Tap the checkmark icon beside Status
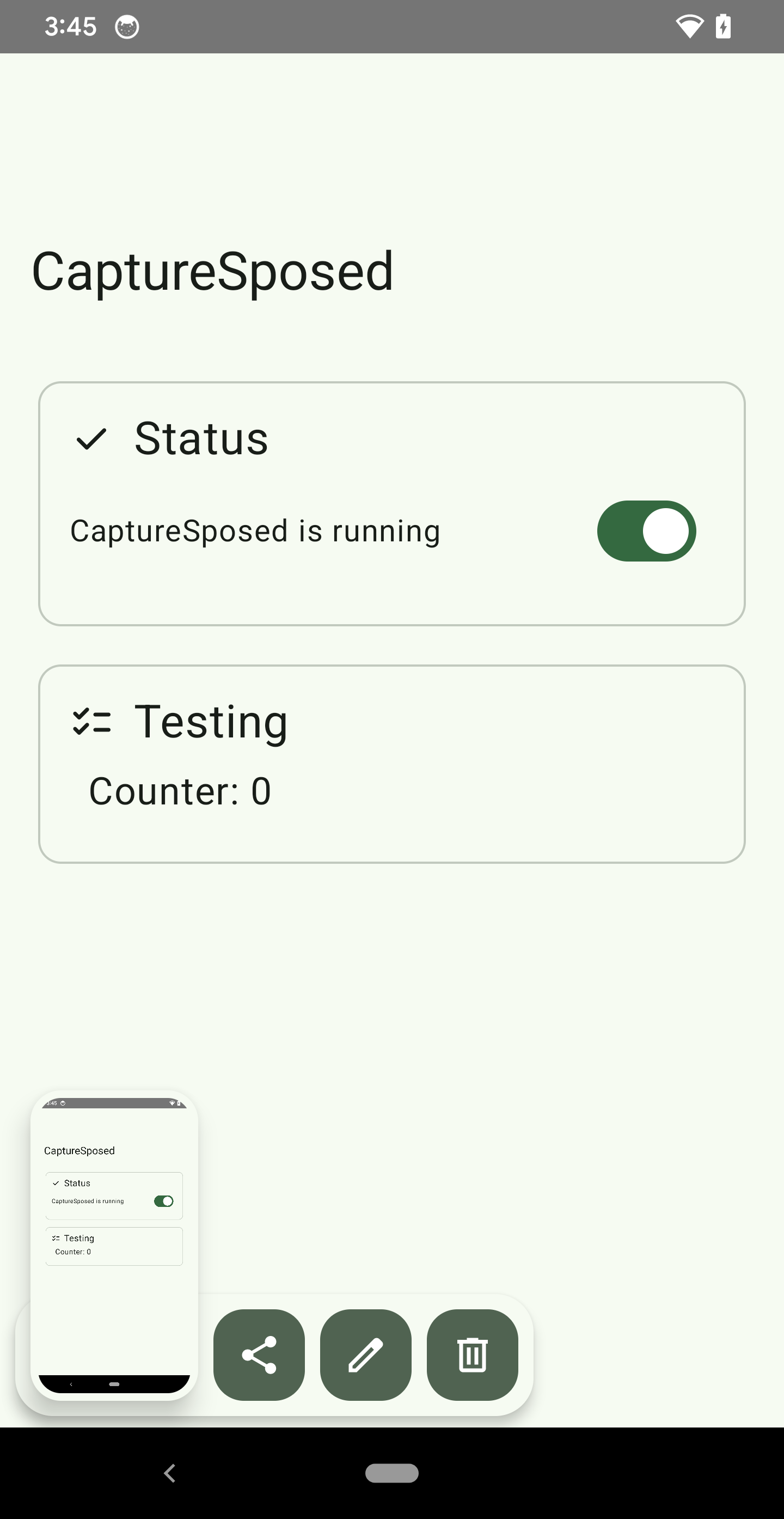The width and height of the screenshot is (784, 1519). pos(91,440)
